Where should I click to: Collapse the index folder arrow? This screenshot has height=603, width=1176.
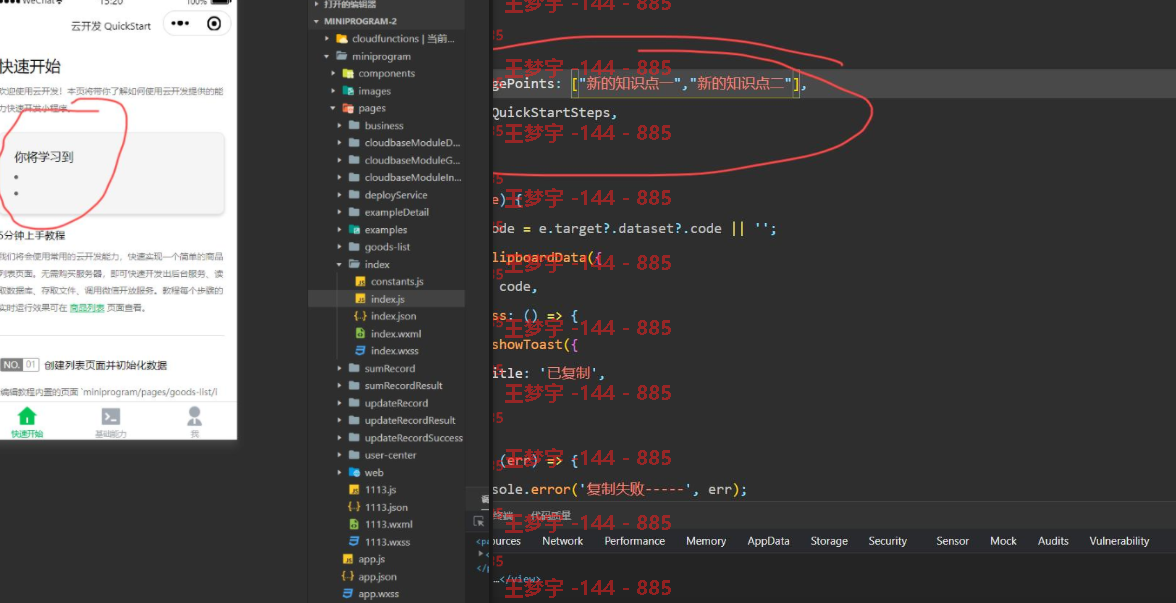click(x=339, y=264)
